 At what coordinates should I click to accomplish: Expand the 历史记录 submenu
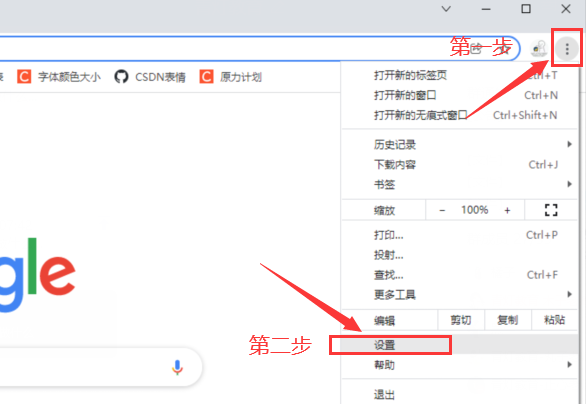(x=460, y=145)
